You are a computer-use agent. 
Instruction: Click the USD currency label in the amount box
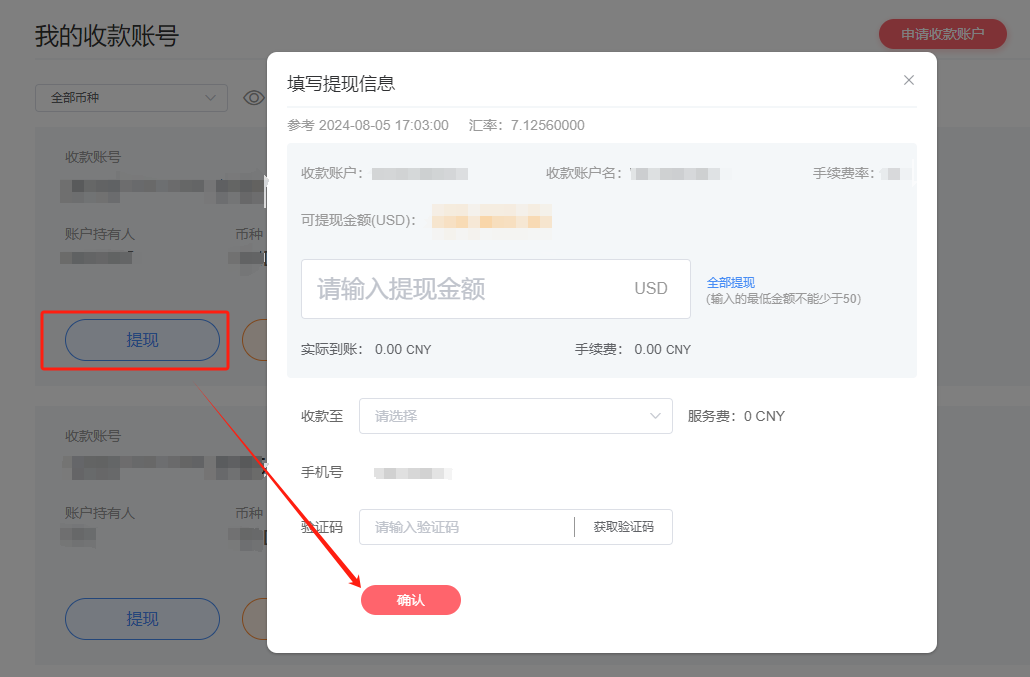[x=651, y=288]
